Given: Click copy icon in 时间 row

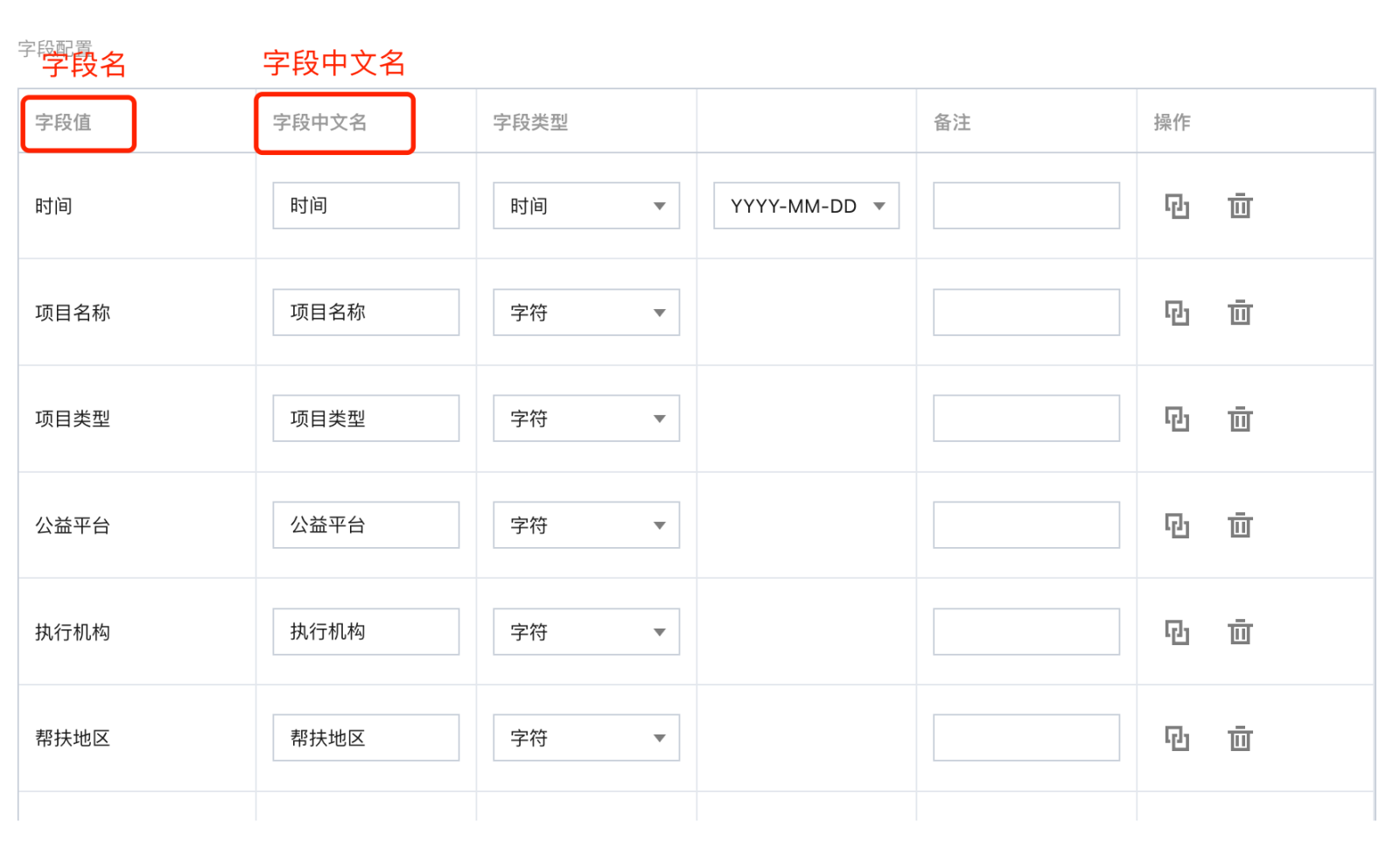Looking at the screenshot, I should (1177, 207).
